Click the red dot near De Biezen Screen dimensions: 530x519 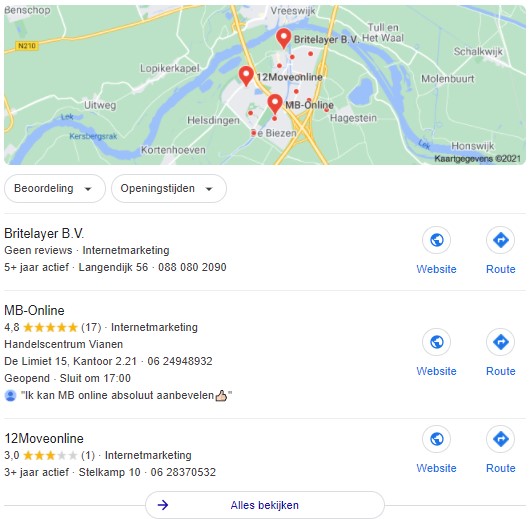(x=254, y=133)
